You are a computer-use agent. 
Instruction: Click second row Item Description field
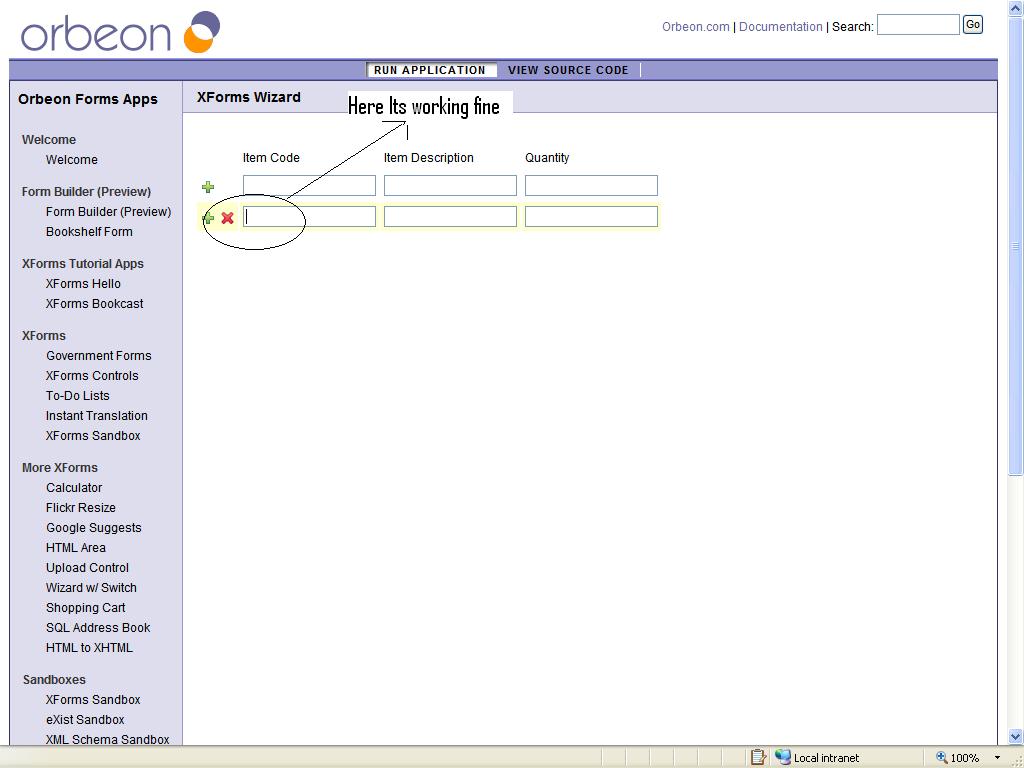[450, 216]
